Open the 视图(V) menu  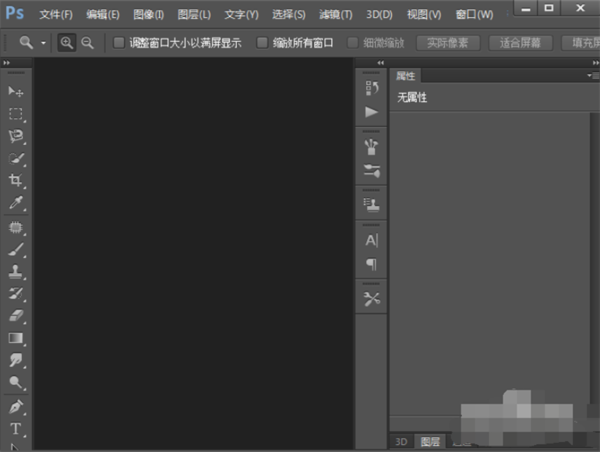coord(424,15)
